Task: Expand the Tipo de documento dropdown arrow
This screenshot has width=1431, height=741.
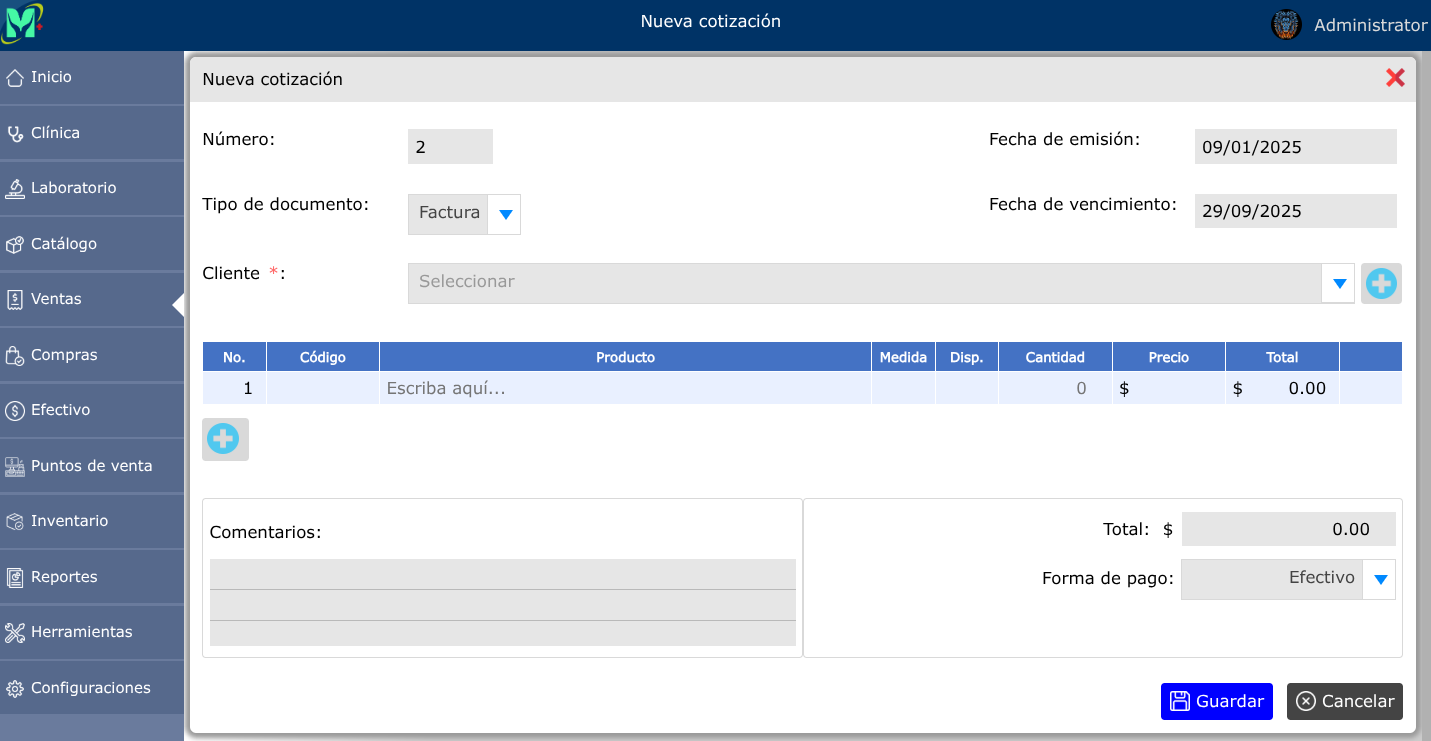Action: [505, 214]
